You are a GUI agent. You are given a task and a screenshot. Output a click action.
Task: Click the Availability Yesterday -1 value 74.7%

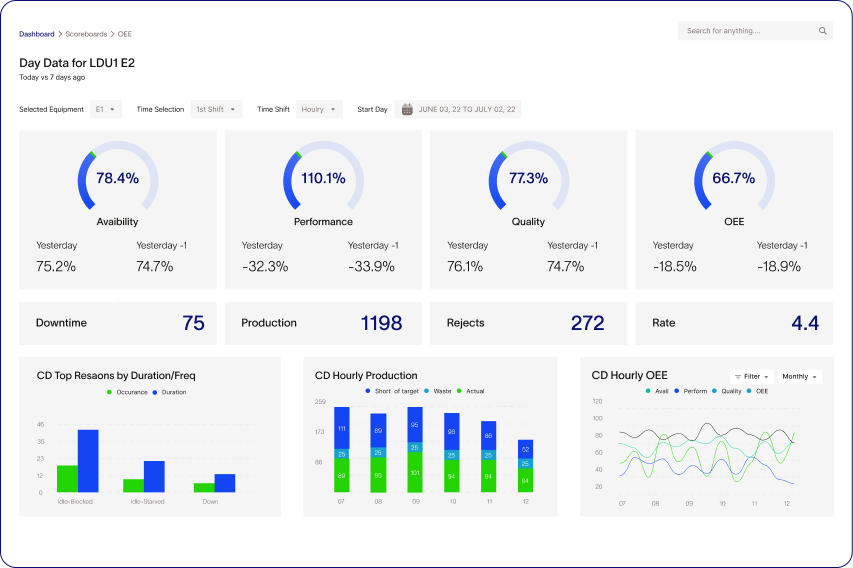pos(154,267)
